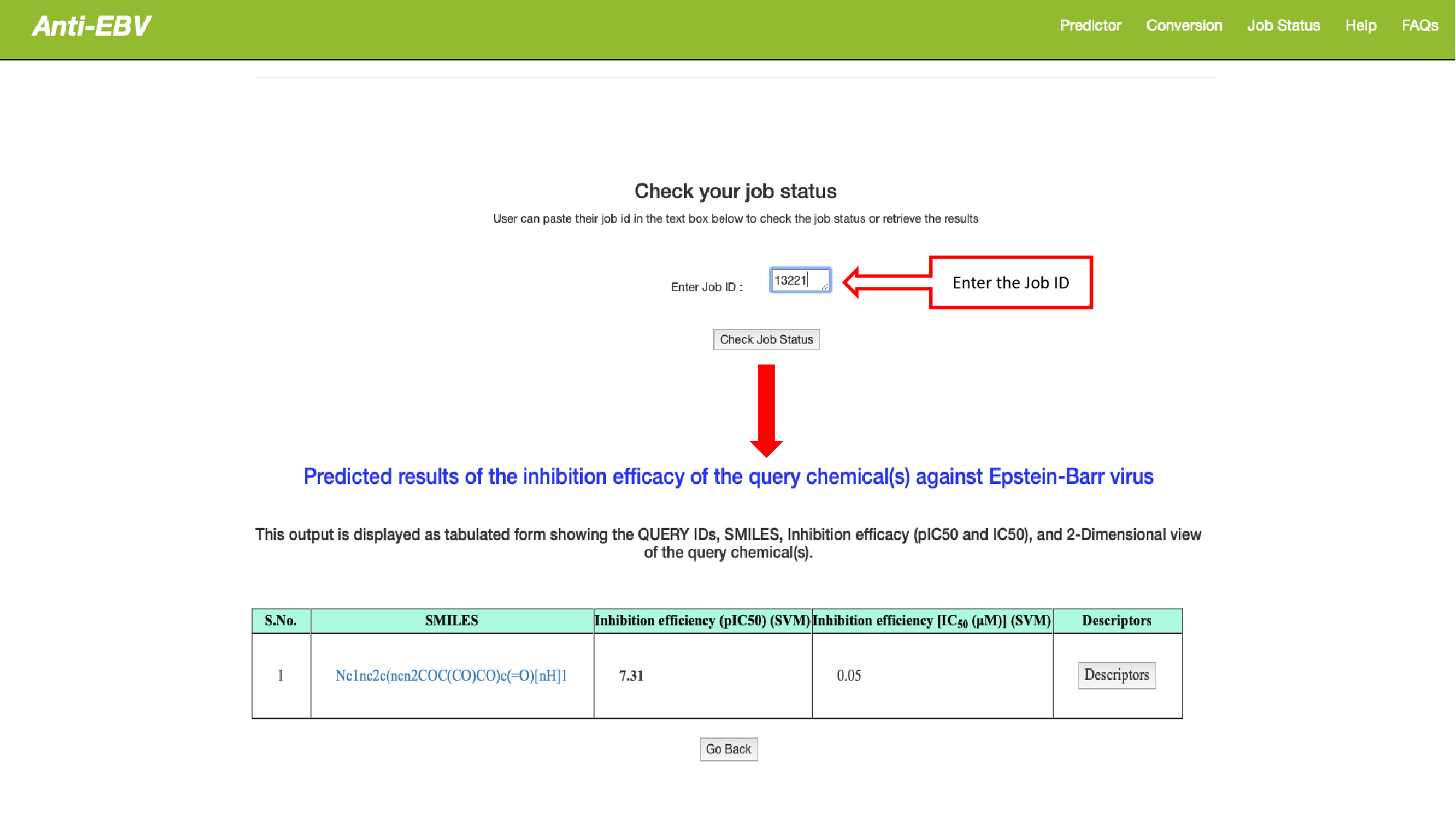Open the SMILES string link
This screenshot has height=835, width=1456.
pyautogui.click(x=450, y=676)
